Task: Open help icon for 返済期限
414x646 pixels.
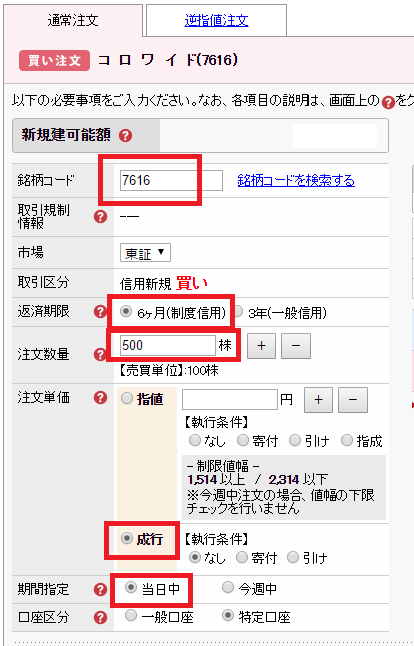Action: tap(101, 312)
